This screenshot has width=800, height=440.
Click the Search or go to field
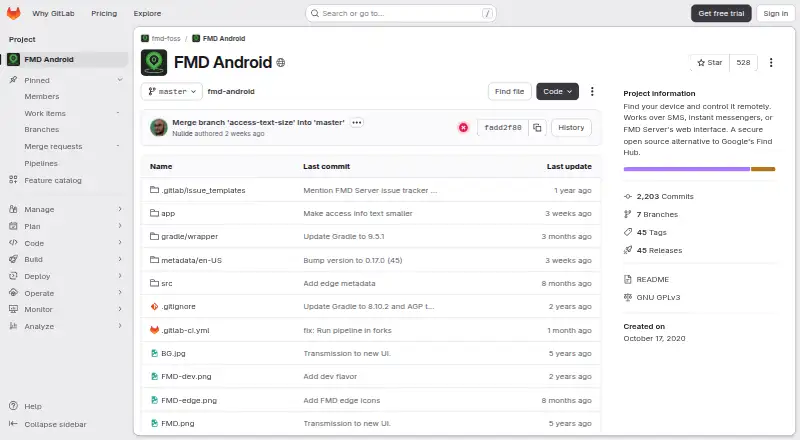click(x=401, y=13)
